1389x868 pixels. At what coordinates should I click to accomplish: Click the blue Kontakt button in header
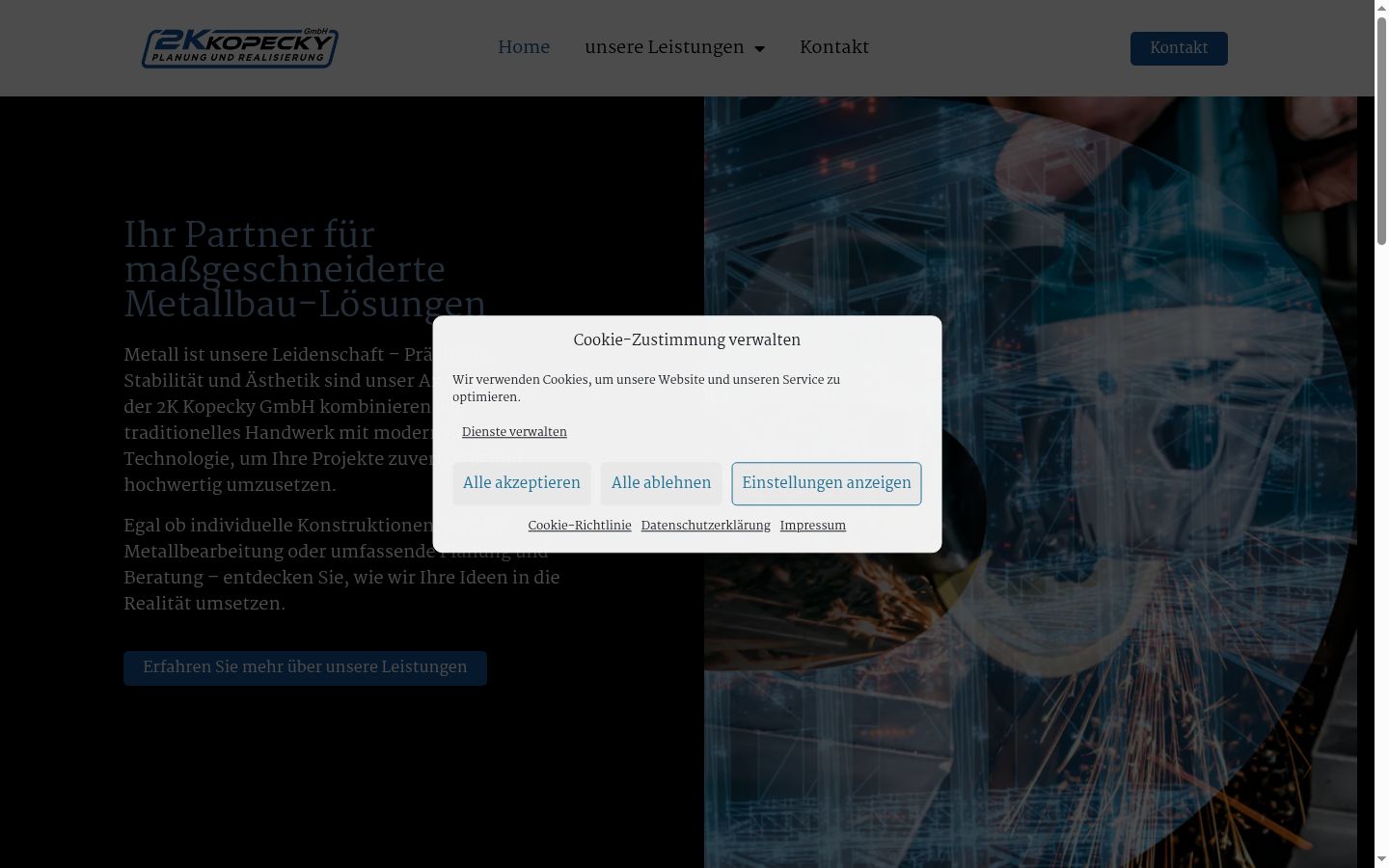tap(1179, 48)
